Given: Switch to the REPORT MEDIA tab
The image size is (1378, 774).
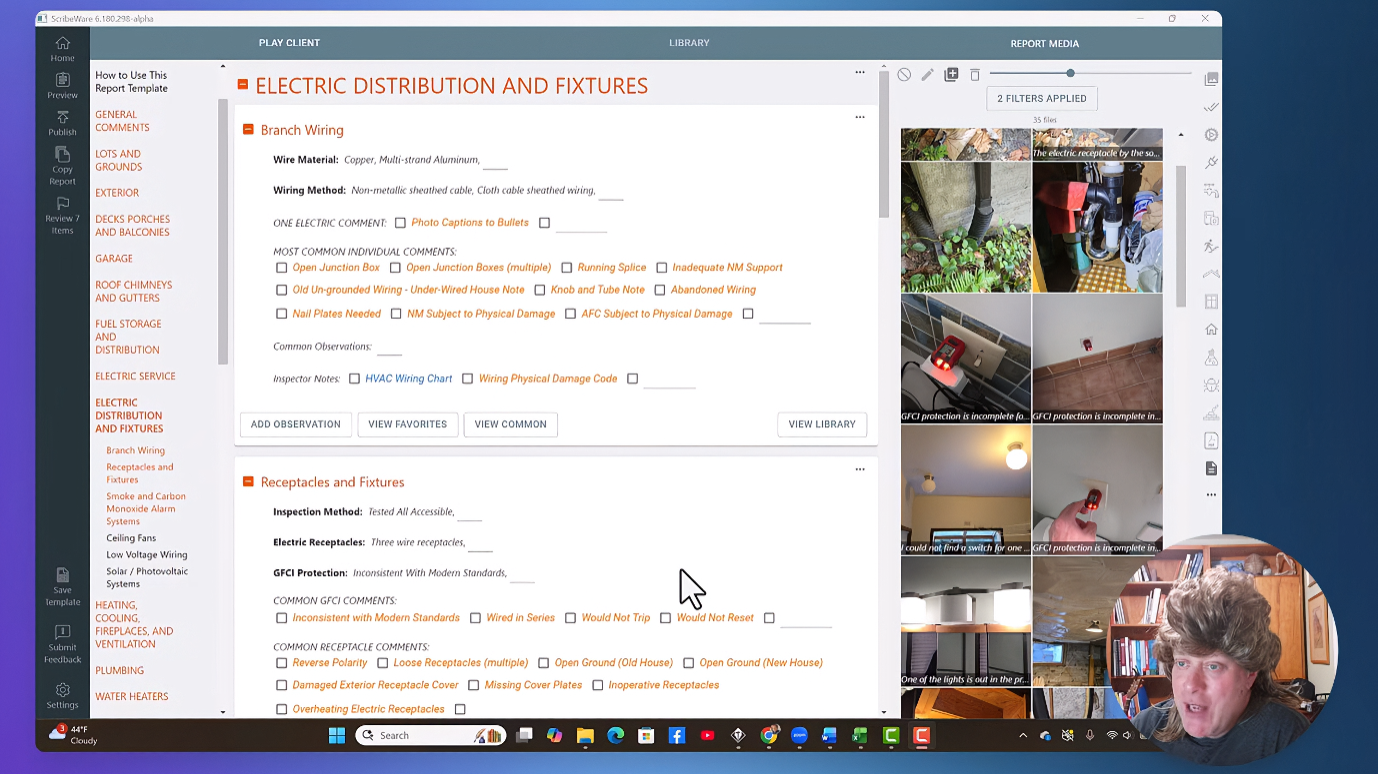Looking at the screenshot, I should (x=1044, y=44).
